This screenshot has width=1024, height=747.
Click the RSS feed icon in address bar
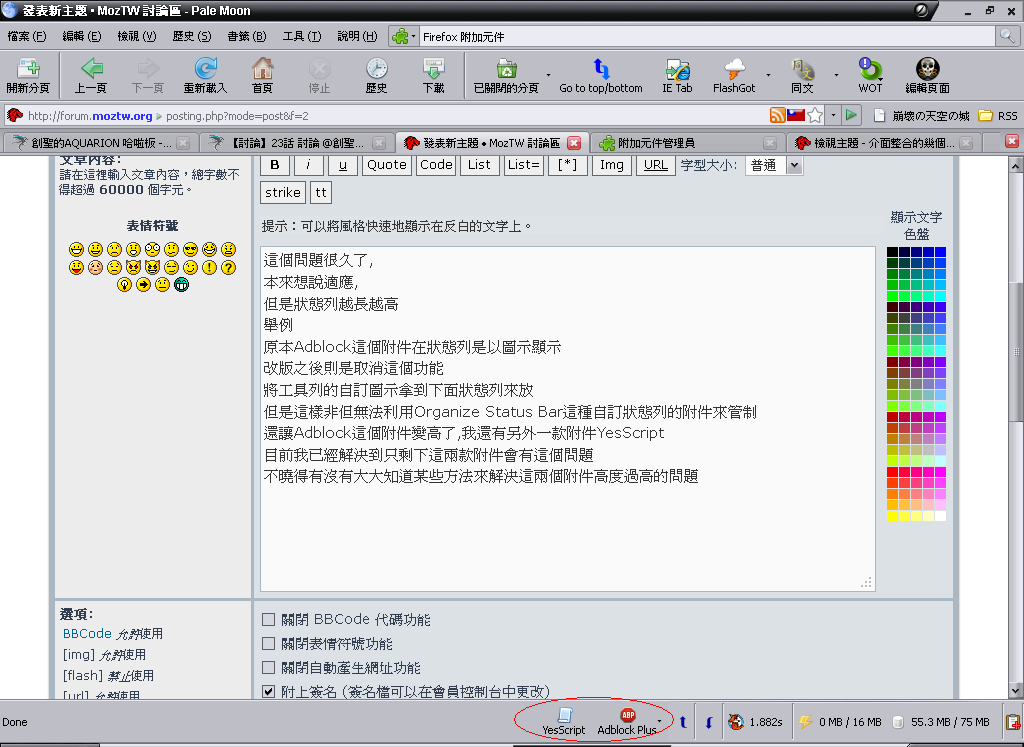tap(777, 115)
